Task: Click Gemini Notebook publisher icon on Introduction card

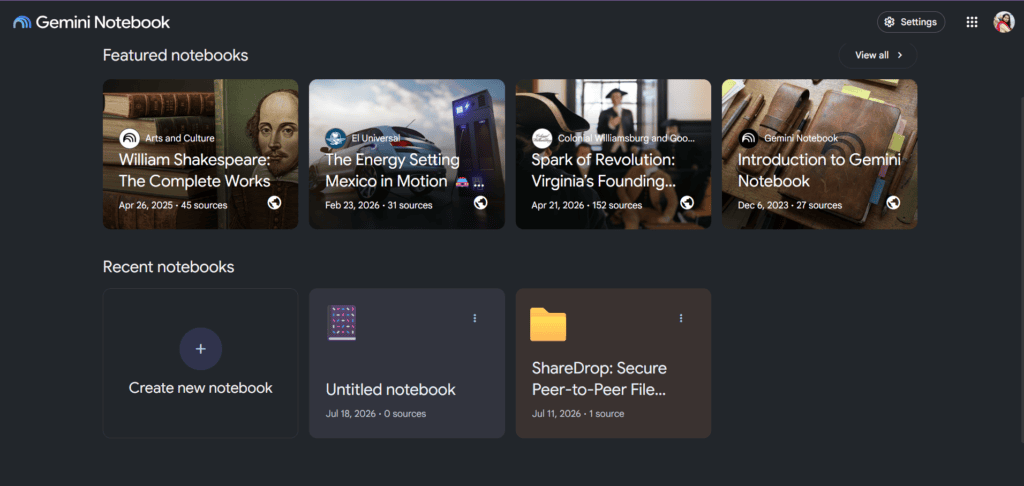Action: 748,138
